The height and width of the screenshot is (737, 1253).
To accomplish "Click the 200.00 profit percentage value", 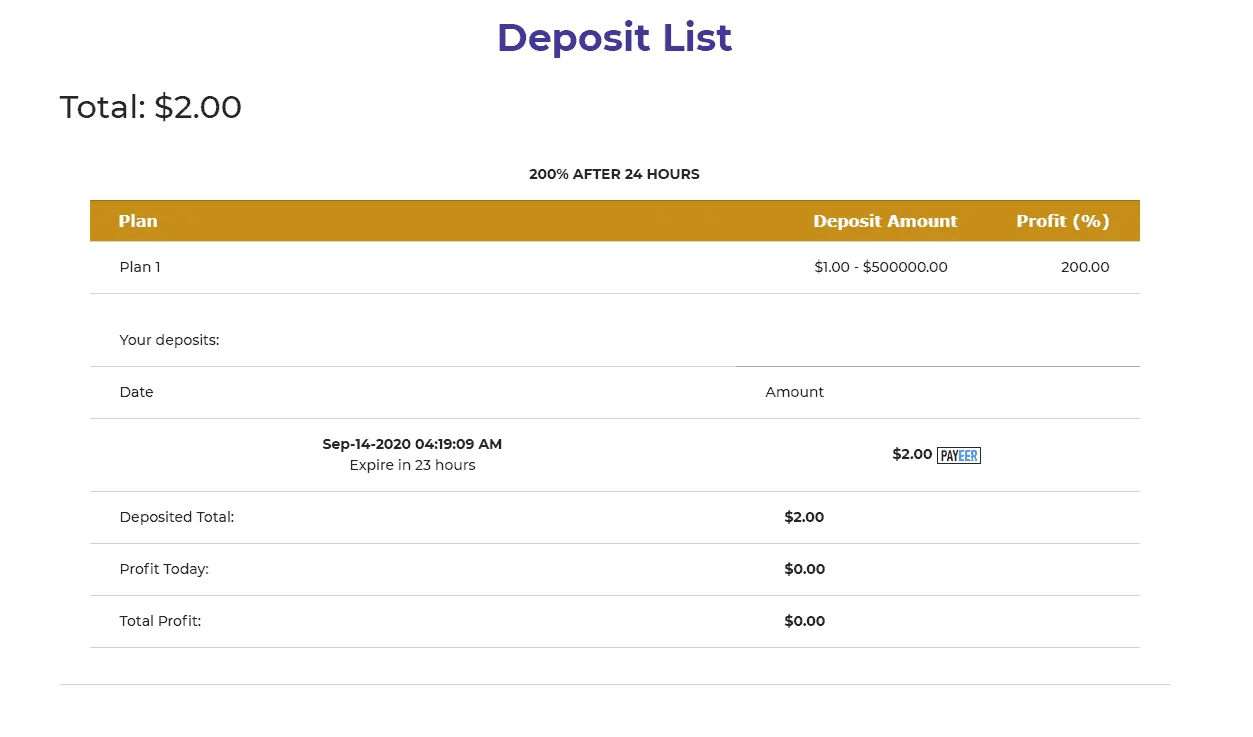I will pyautogui.click(x=1085, y=267).
